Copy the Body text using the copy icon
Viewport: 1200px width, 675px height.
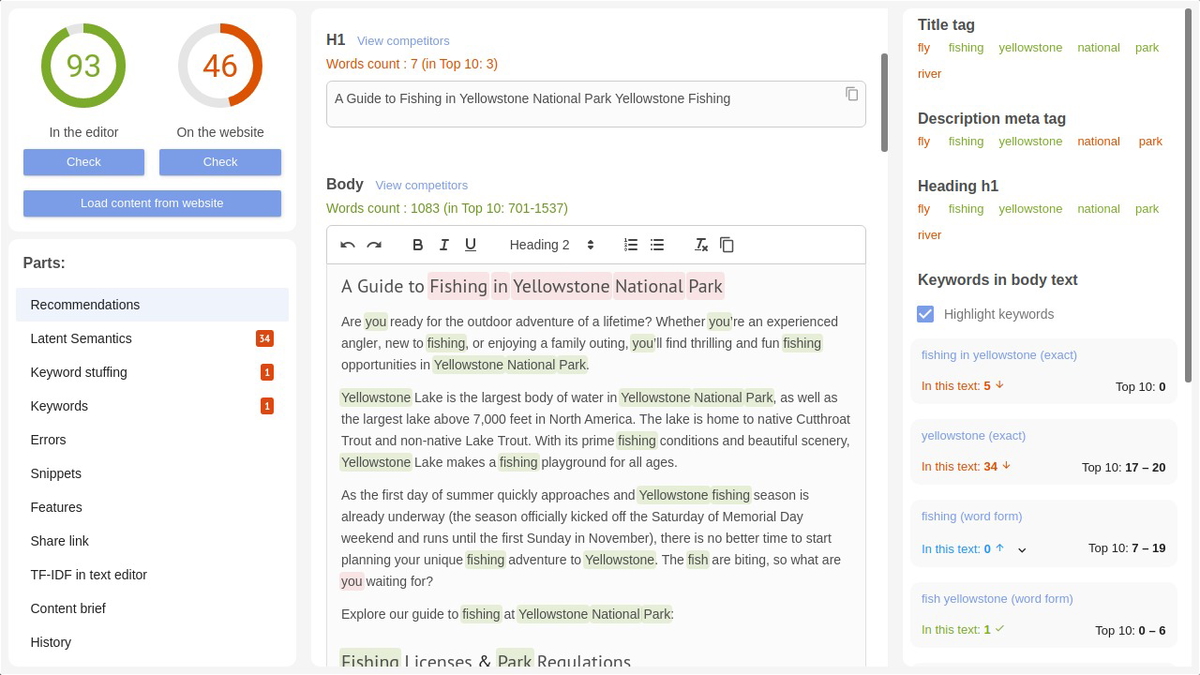tap(727, 244)
